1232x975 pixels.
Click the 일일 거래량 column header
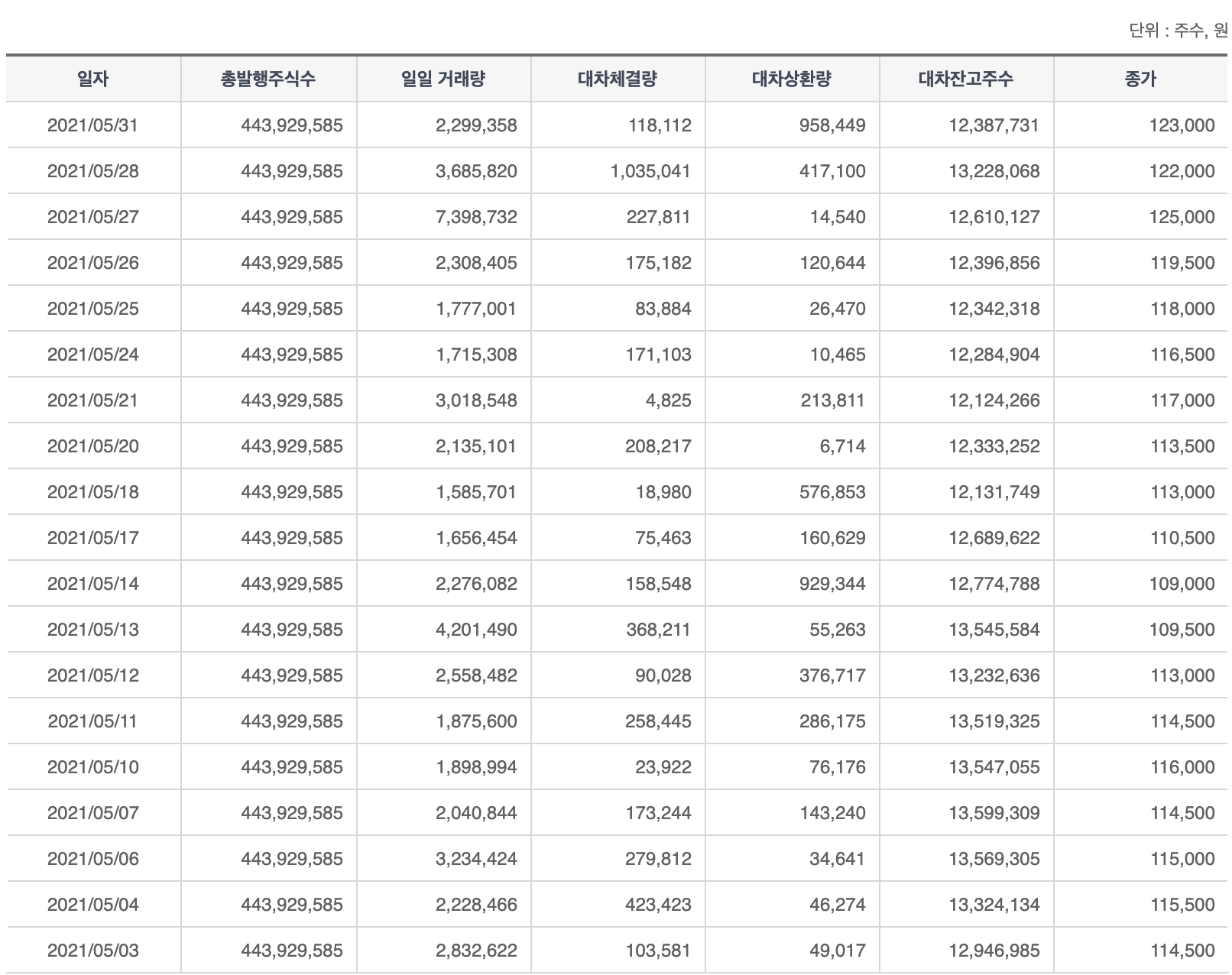coord(443,79)
